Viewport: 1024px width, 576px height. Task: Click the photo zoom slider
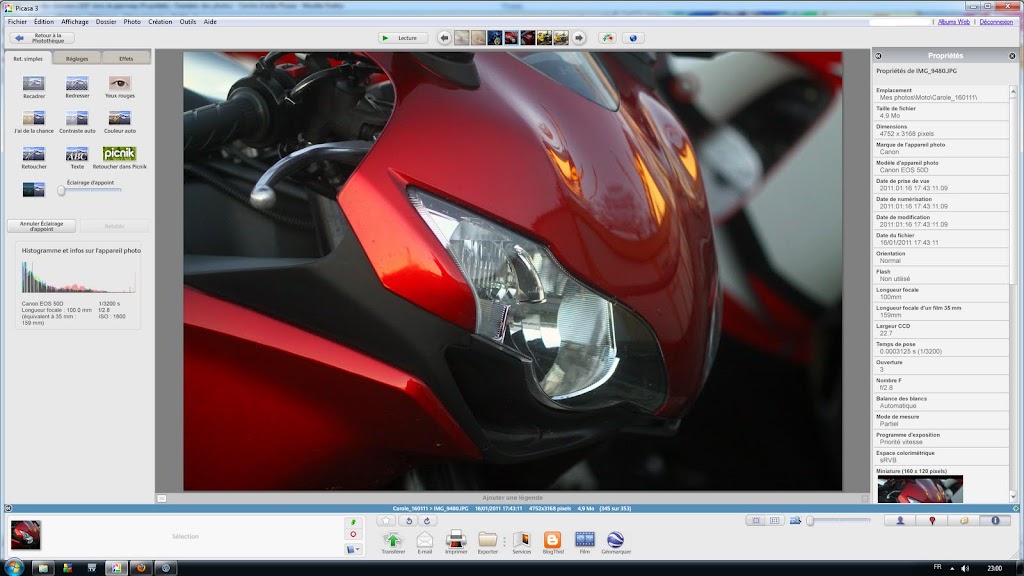(840, 520)
